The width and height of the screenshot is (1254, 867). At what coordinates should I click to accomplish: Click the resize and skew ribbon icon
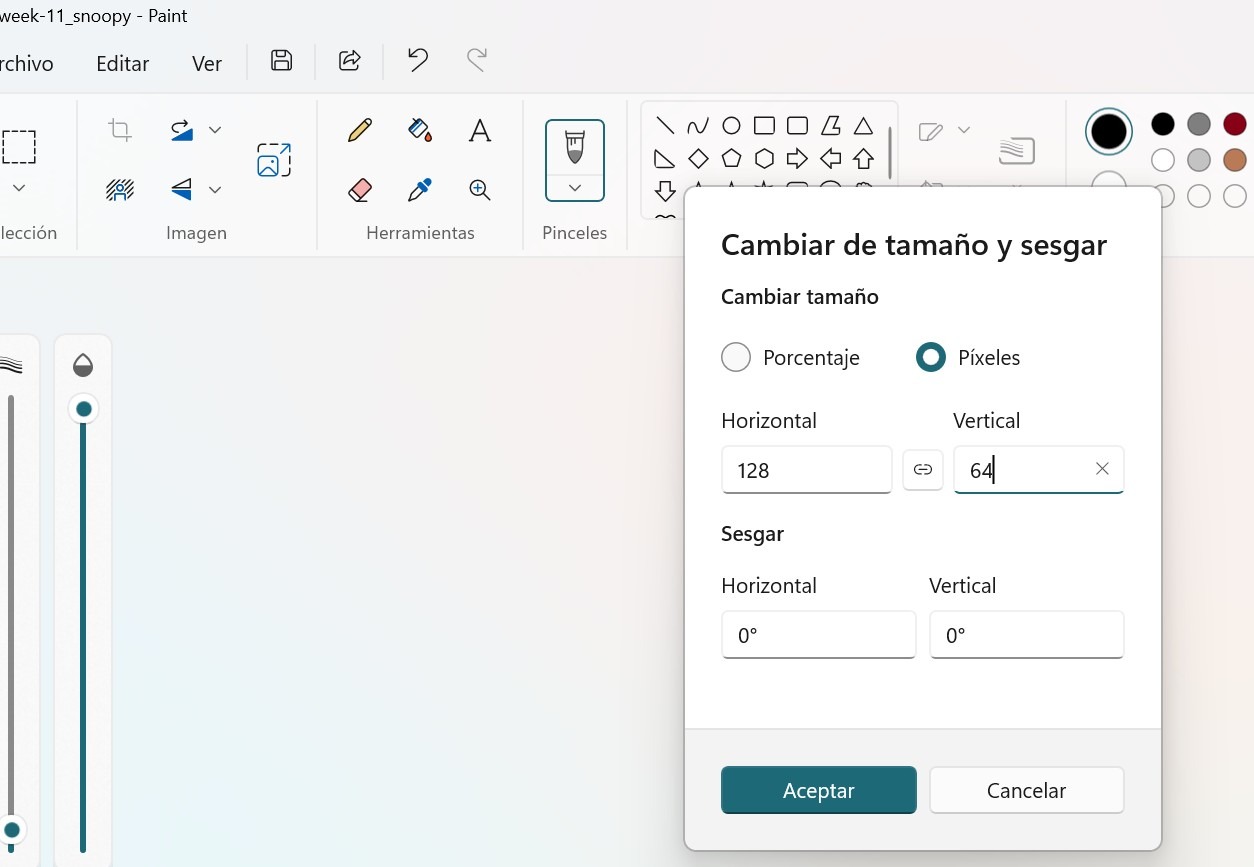[274, 160]
